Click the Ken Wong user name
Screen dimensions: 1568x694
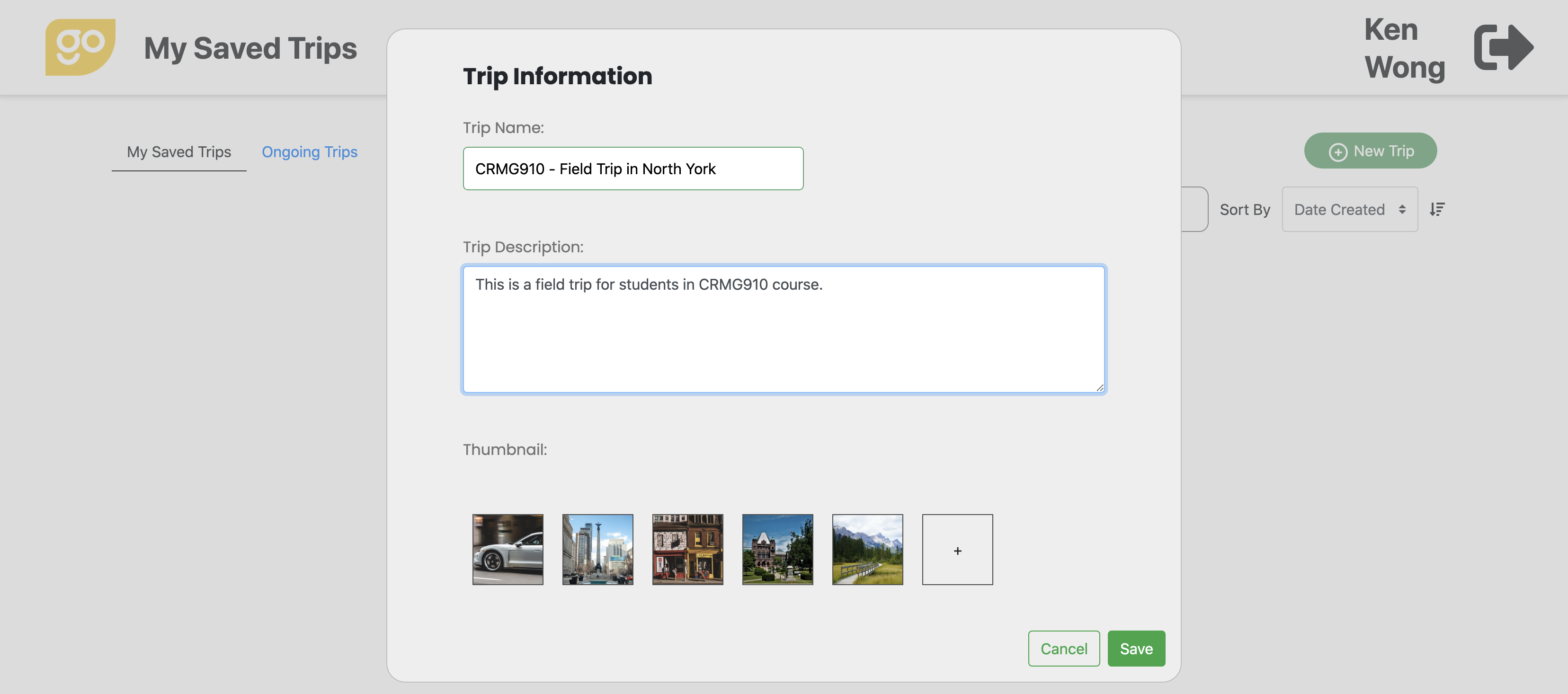tap(1404, 47)
